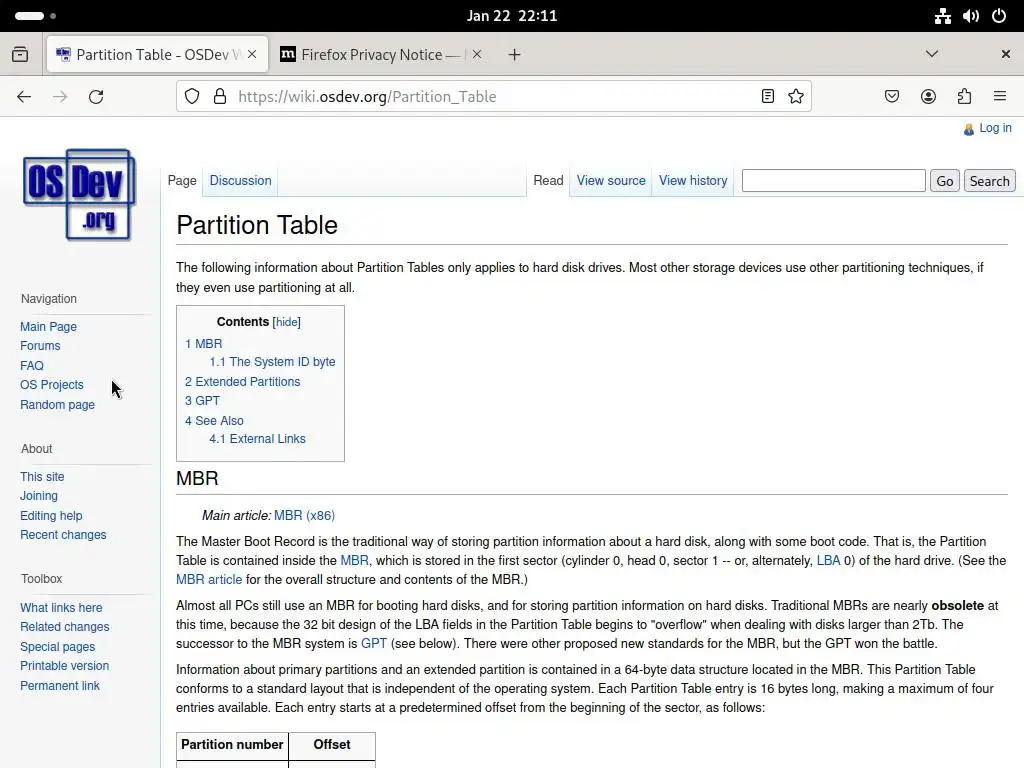This screenshot has height=768, width=1024.
Task: Jump to contents entry 3 GPT
Action: [202, 400]
